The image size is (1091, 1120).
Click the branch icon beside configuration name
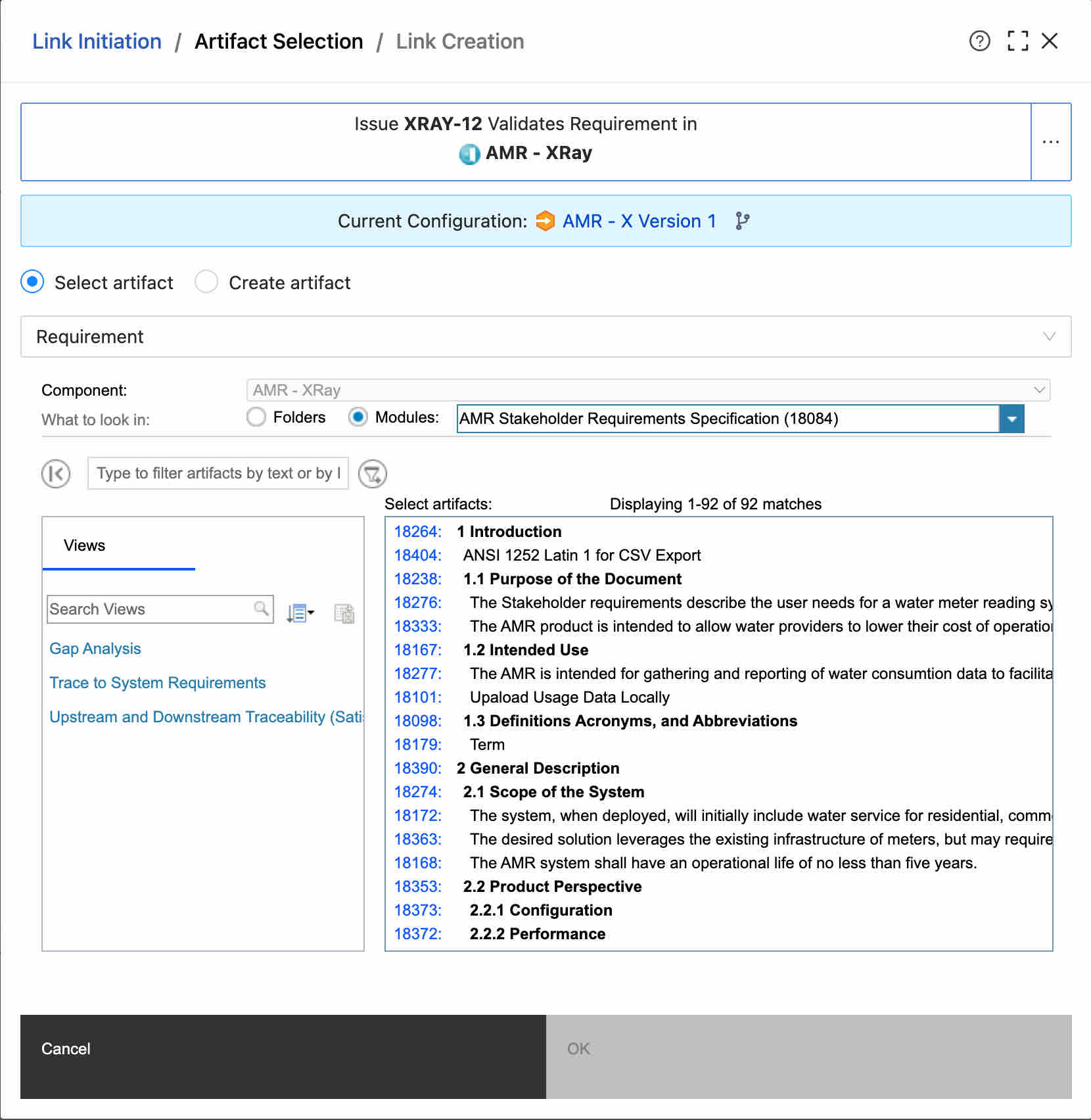[742, 221]
